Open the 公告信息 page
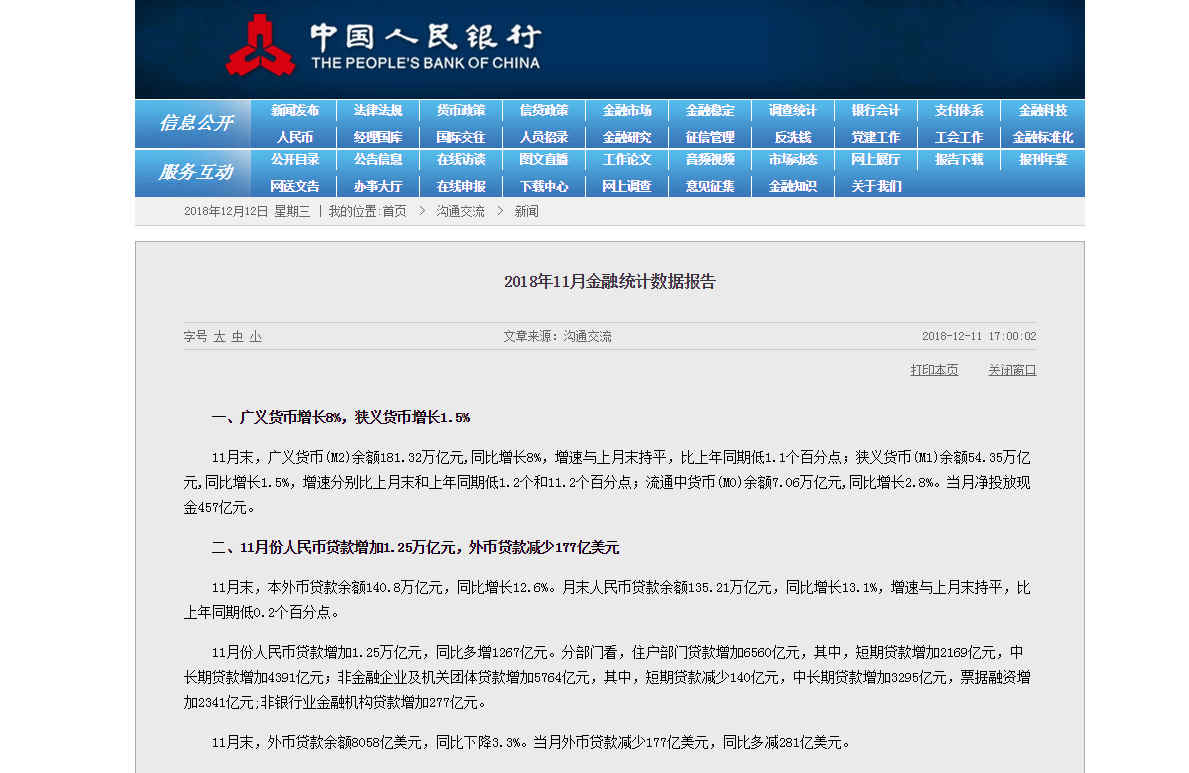Viewport: 1189px width, 773px height. (x=378, y=160)
